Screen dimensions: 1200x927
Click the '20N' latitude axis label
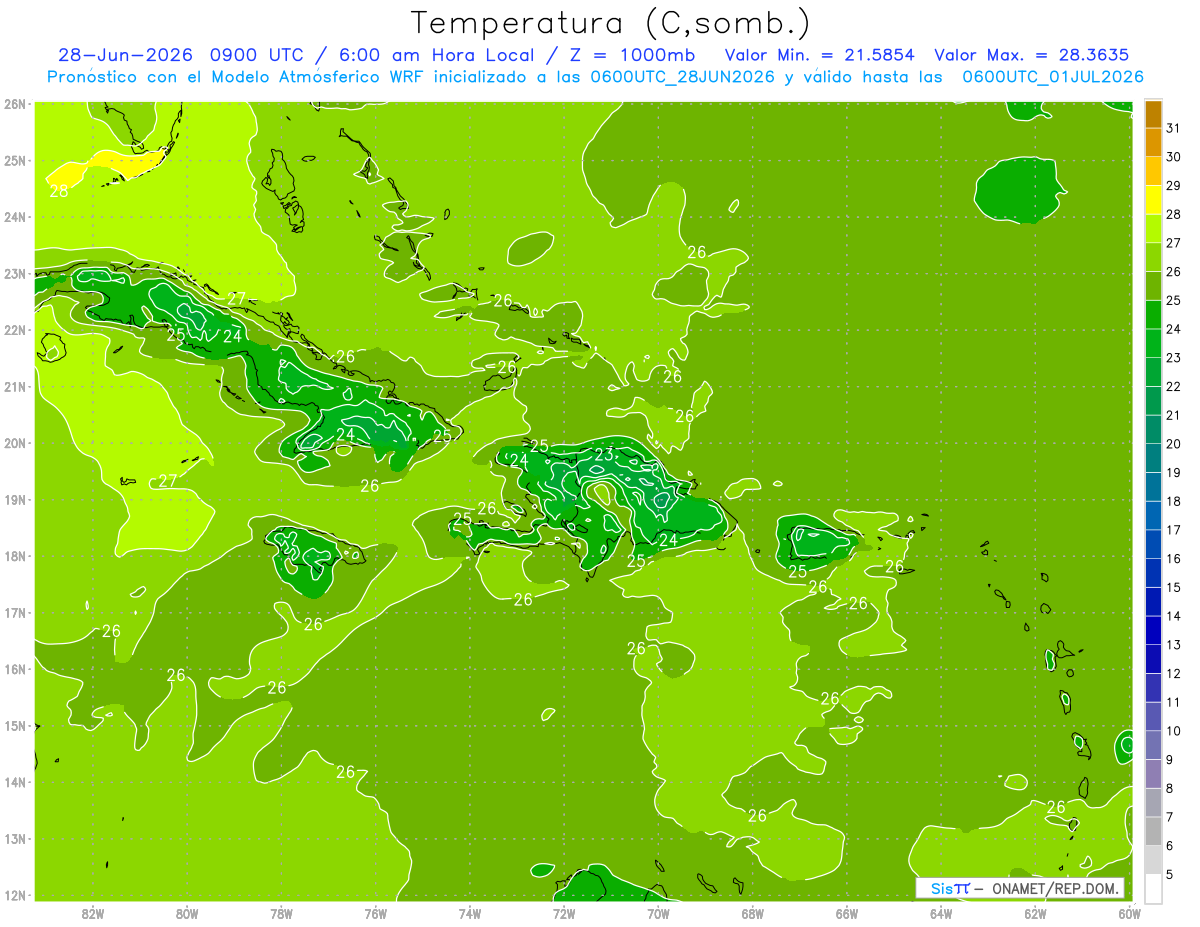tap(16, 443)
